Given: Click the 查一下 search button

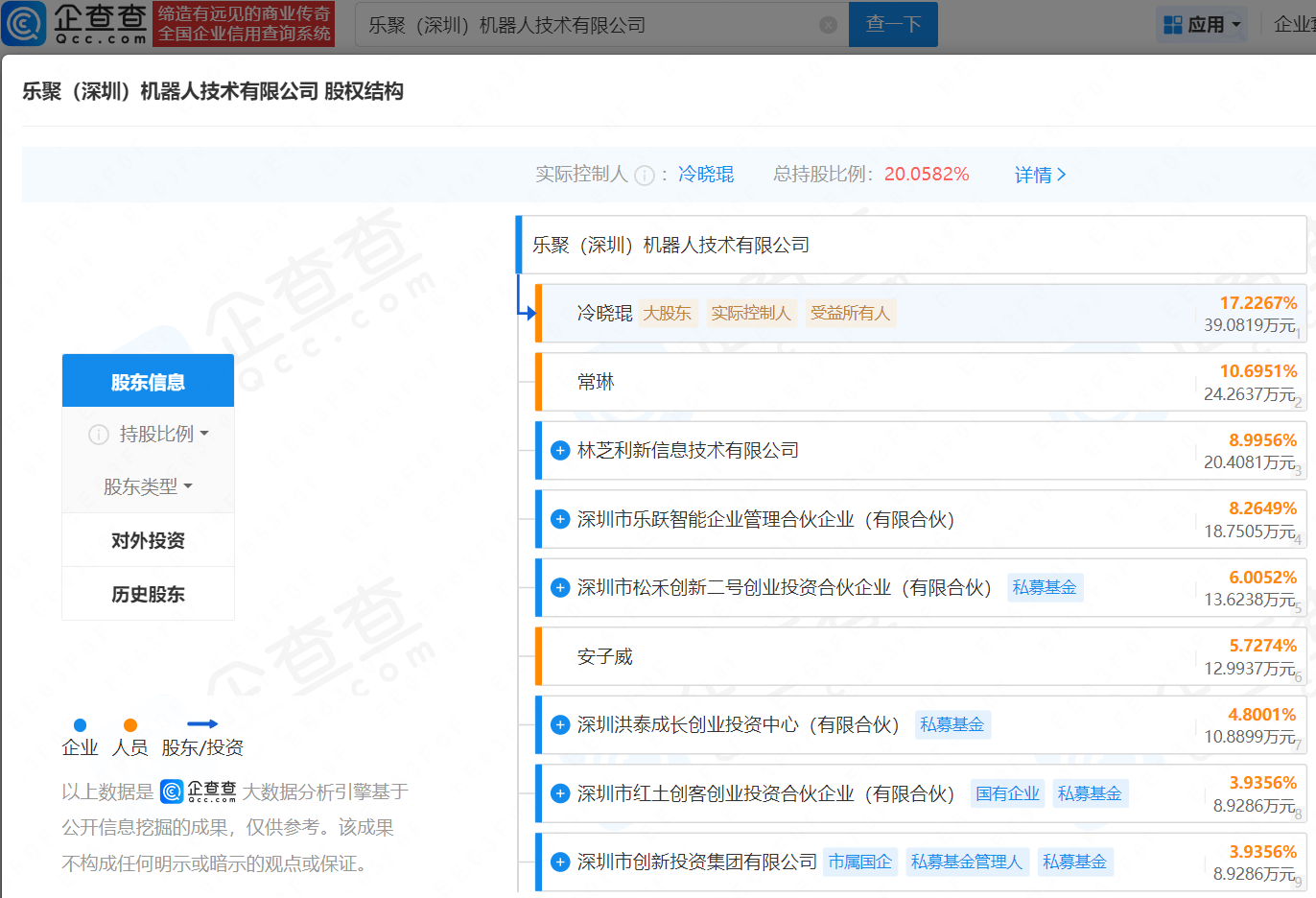Looking at the screenshot, I should click(893, 25).
